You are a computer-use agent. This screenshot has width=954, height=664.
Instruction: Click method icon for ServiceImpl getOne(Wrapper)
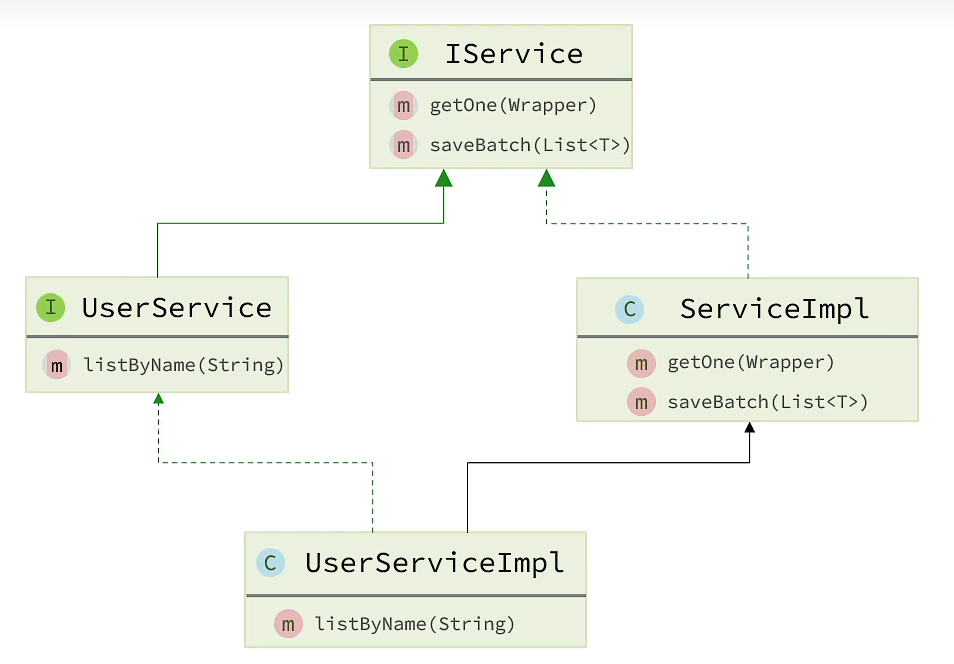click(640, 362)
